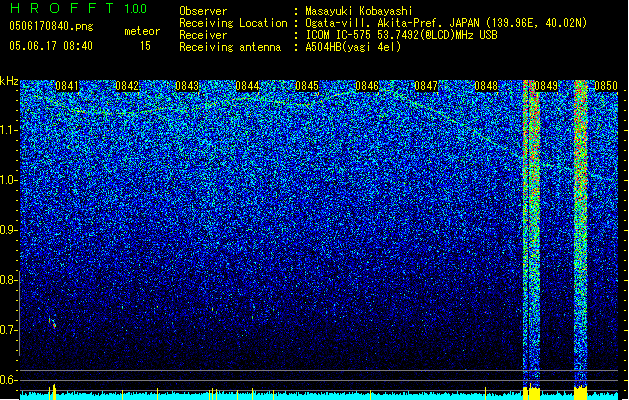The height and width of the screenshot is (400, 629).
Task: Click the red meteor echo near 0.7 kHz
Action: [x=53, y=323]
